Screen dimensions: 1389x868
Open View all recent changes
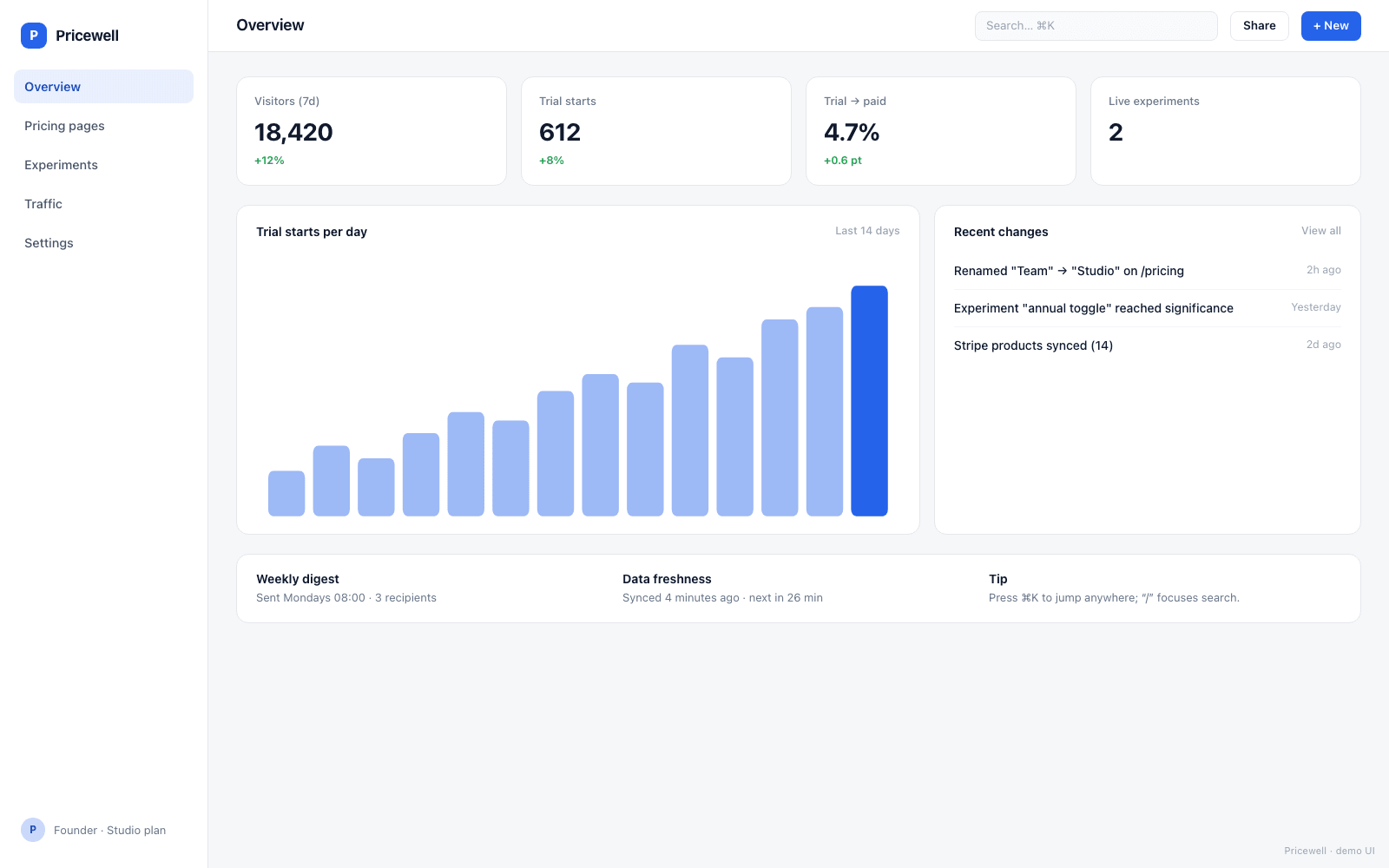tap(1320, 231)
